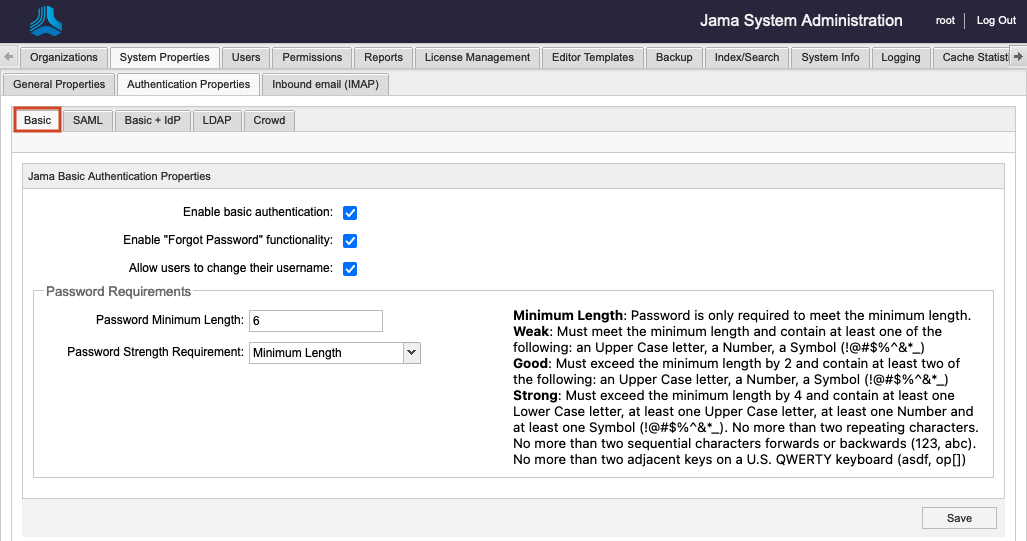
Task: Switch to Editor Templates tab
Action: 593,58
